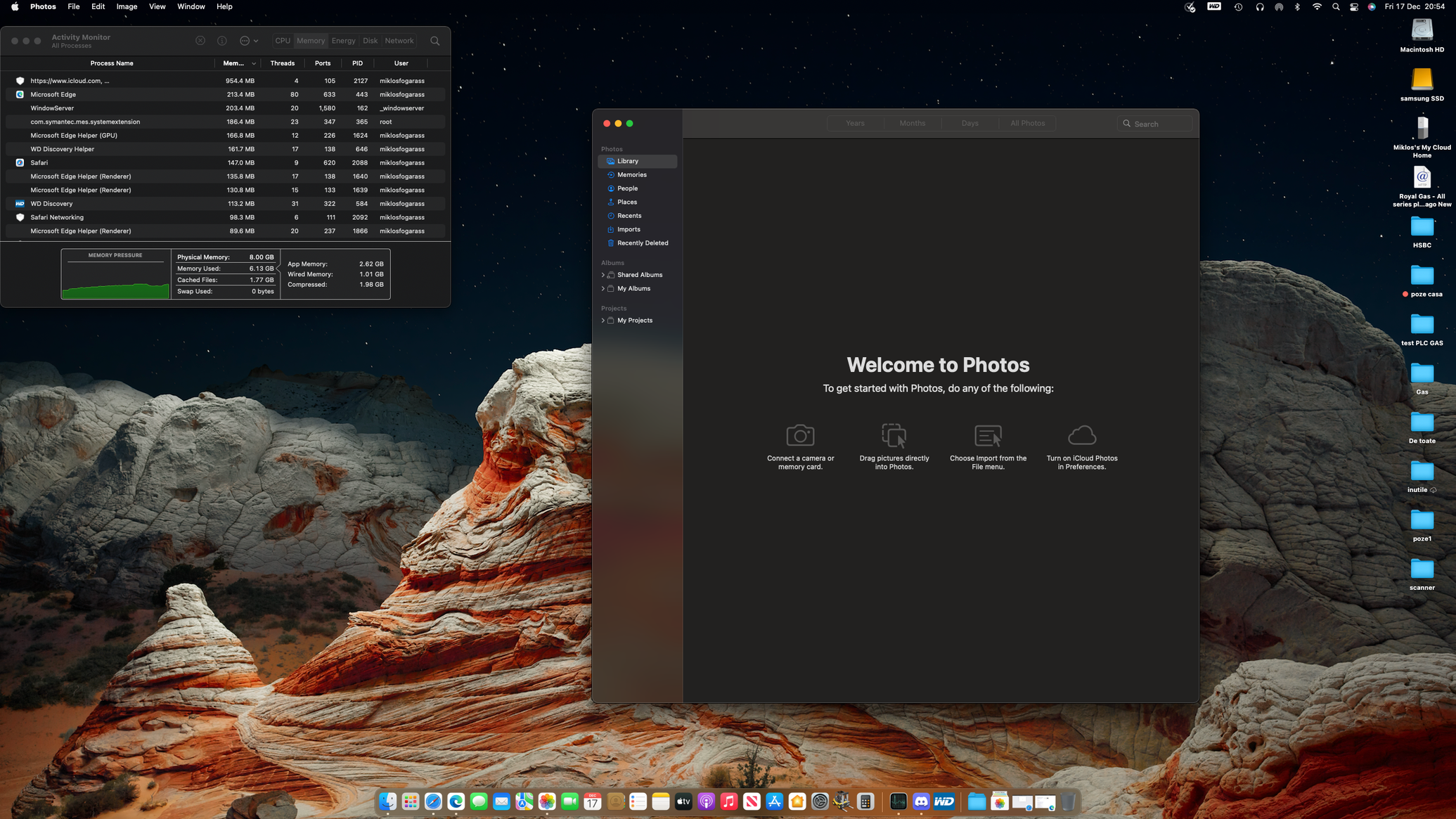This screenshot has width=1456, height=819.
Task: Click the process info inspect icon
Action: pos(221,41)
